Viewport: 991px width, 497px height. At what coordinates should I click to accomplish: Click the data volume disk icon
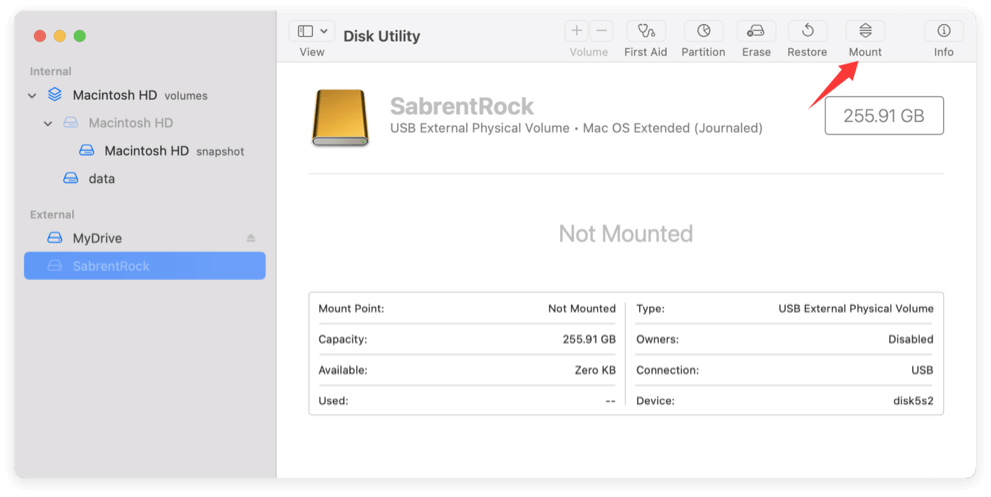pyautogui.click(x=71, y=178)
